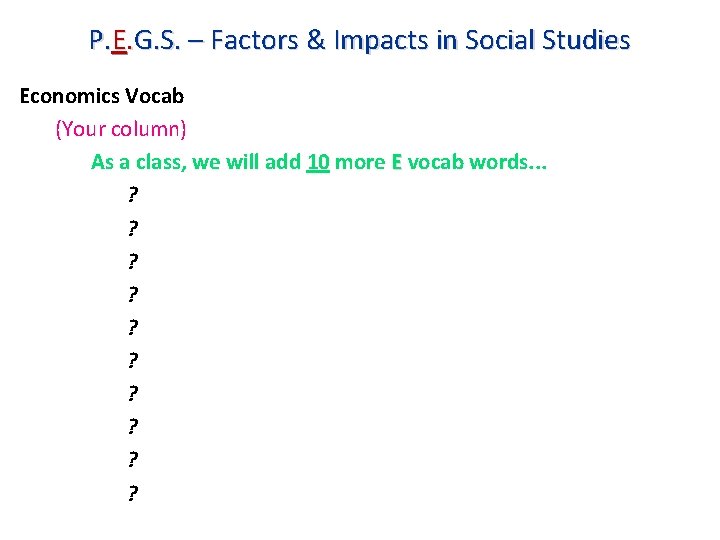The width and height of the screenshot is (720, 540).
Task: Click the red underlined E in the title
Action: coord(119,40)
